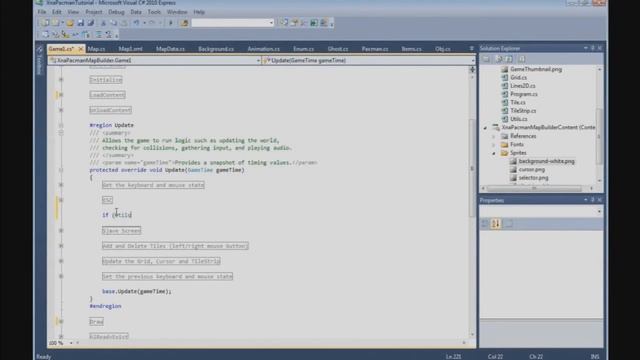The height and width of the screenshot is (360, 640).
Task: Expand the Fonts folder in Solution Explorer
Action: 494,144
